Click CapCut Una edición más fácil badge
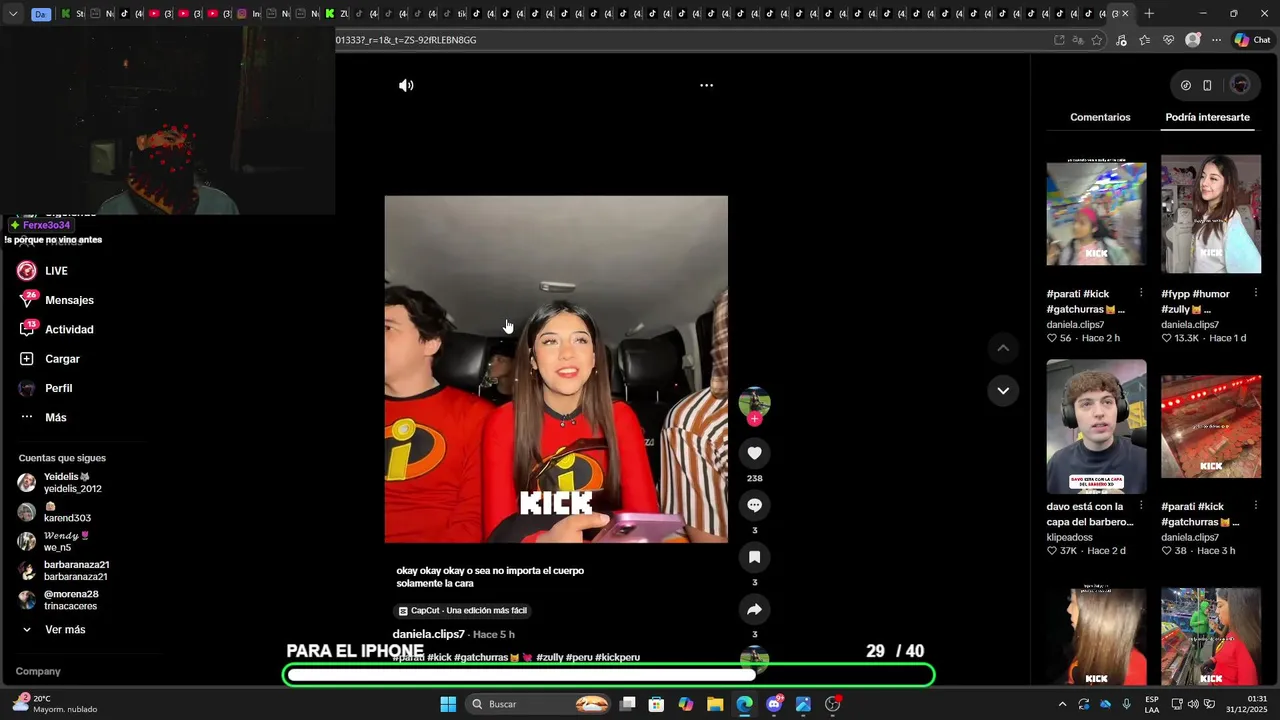1280x720 pixels. tap(462, 610)
